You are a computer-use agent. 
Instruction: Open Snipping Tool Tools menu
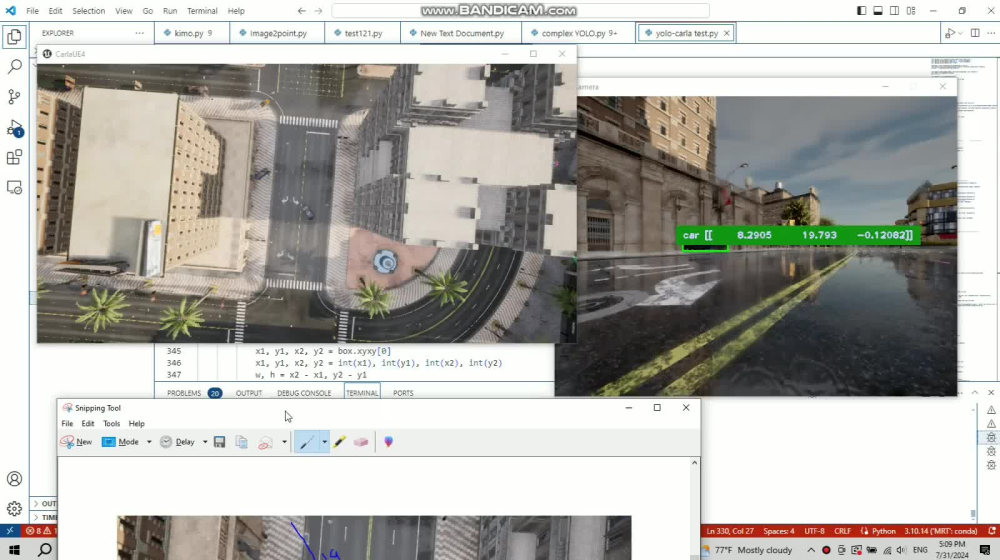pos(112,424)
